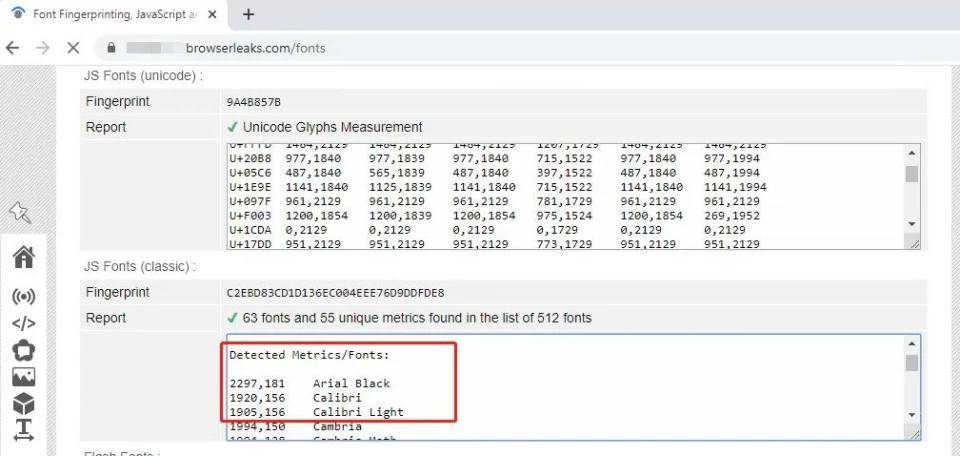The width and height of the screenshot is (960, 456).
Task: Go forward to the next page
Action: pyautogui.click(x=42, y=48)
